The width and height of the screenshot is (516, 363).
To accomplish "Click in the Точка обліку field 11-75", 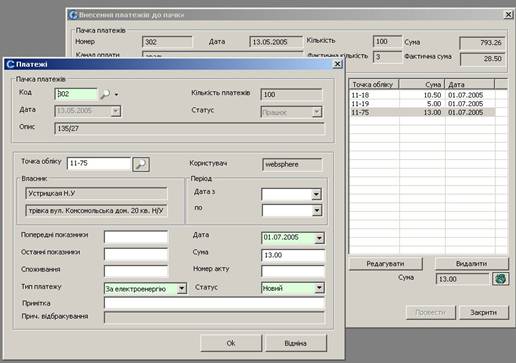I will [99, 163].
